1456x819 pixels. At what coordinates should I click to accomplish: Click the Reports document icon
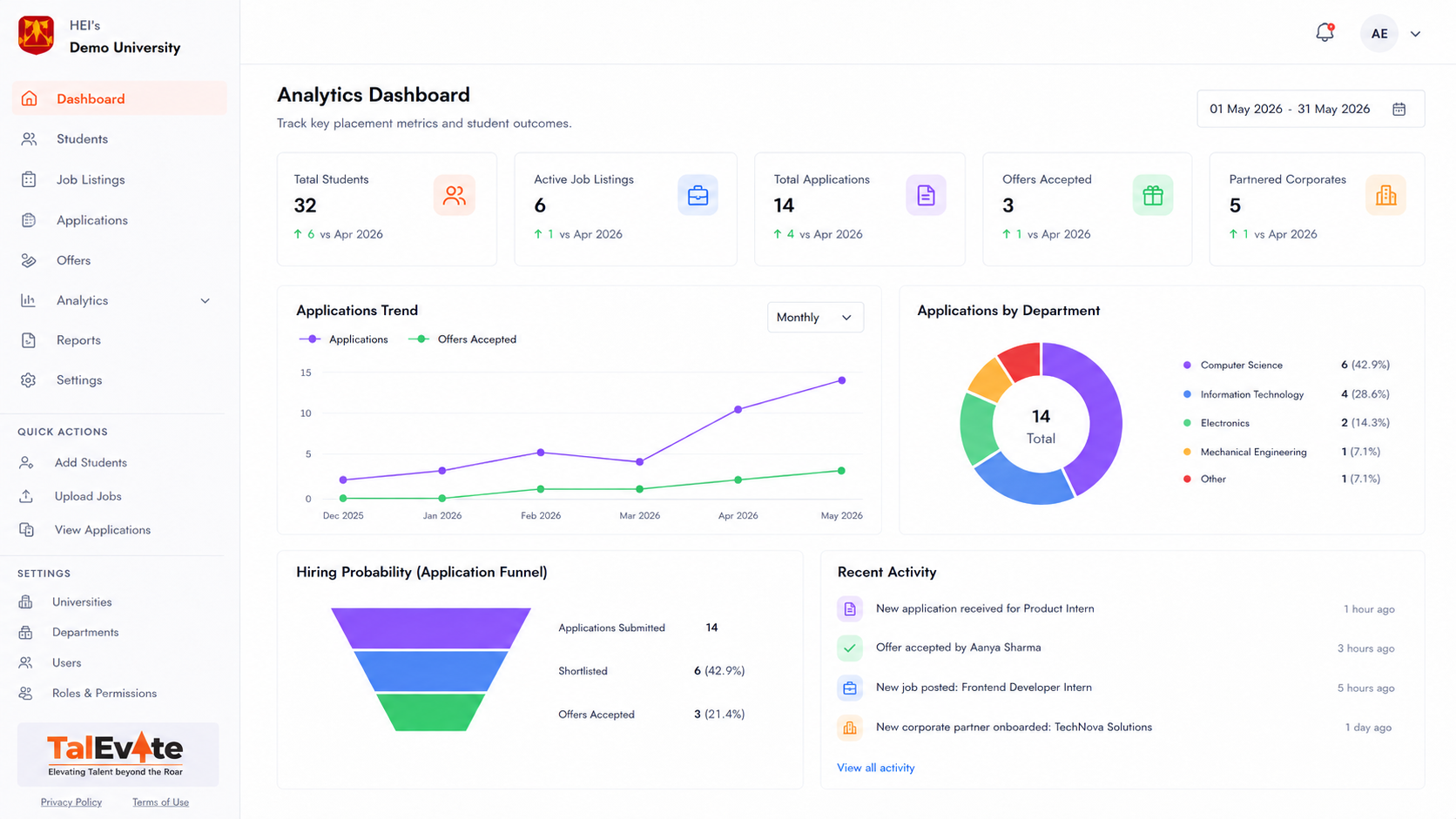point(29,340)
